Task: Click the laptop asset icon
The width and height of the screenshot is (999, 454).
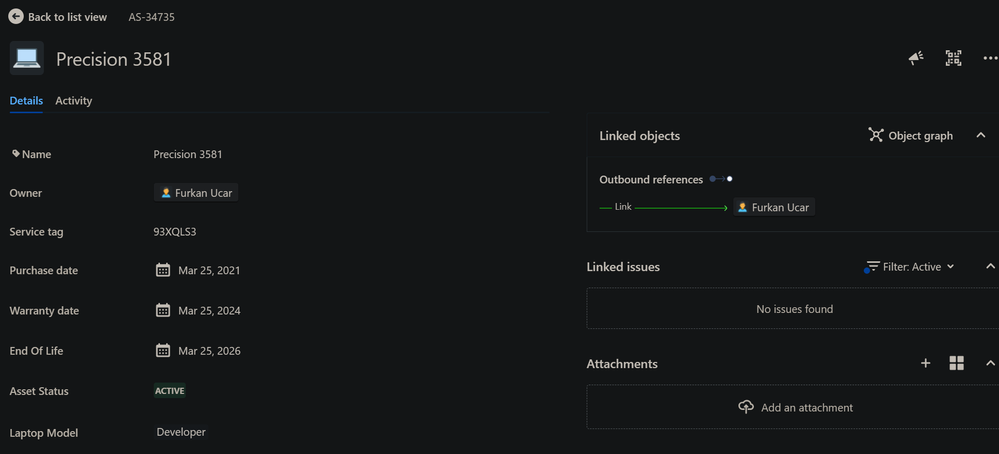Action: (27, 58)
